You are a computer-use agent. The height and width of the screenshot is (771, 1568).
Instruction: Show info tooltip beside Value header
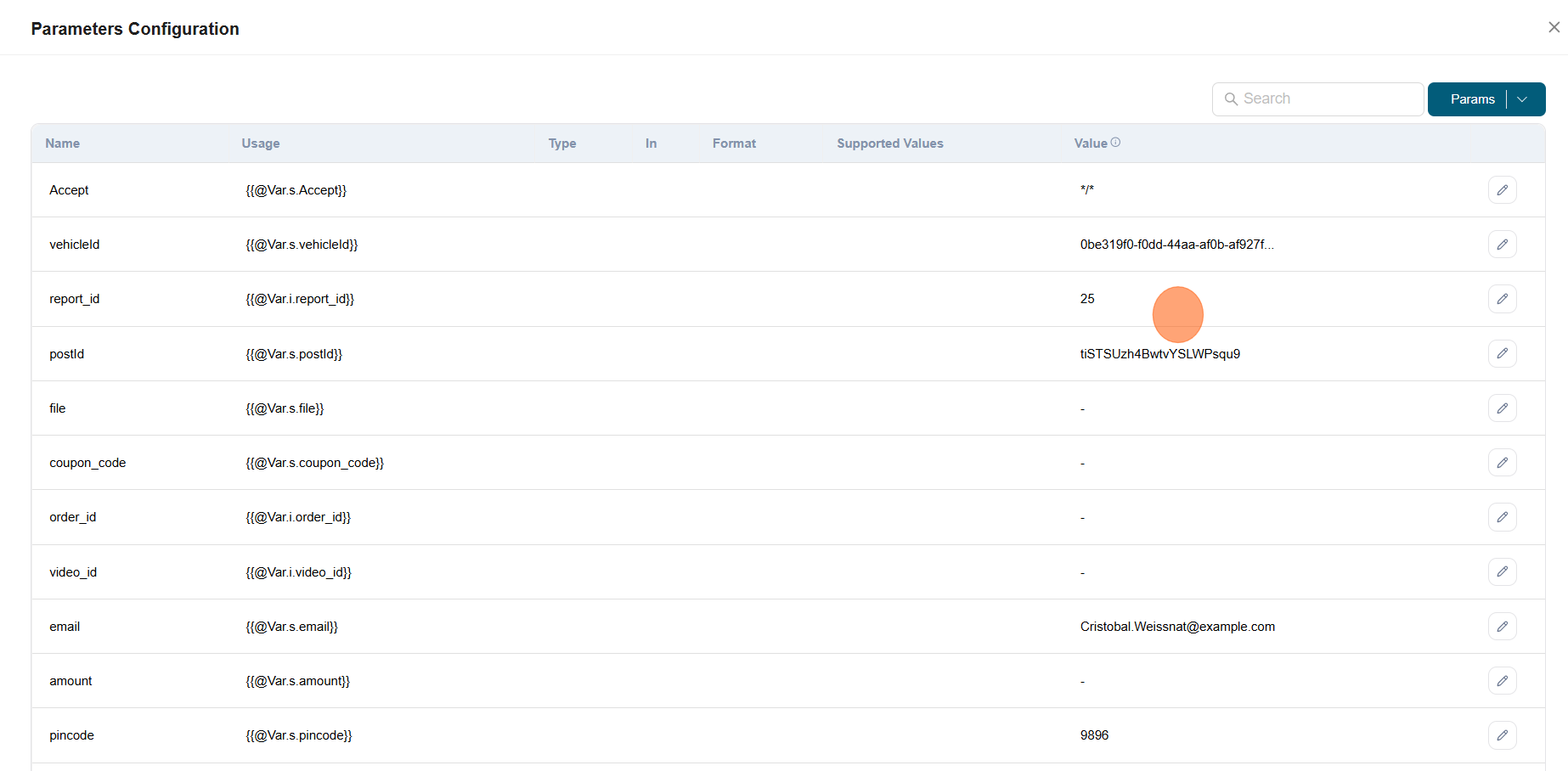click(1115, 143)
